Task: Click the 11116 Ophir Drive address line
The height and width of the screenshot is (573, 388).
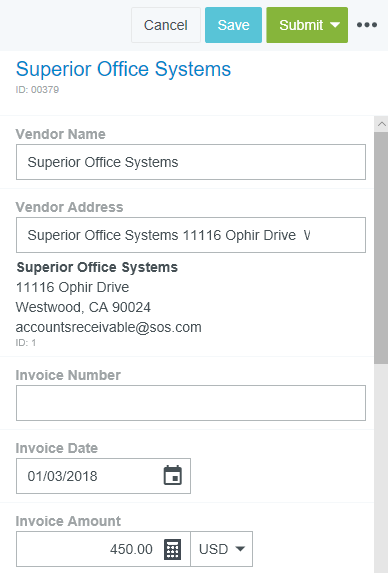Action: click(x=72, y=287)
